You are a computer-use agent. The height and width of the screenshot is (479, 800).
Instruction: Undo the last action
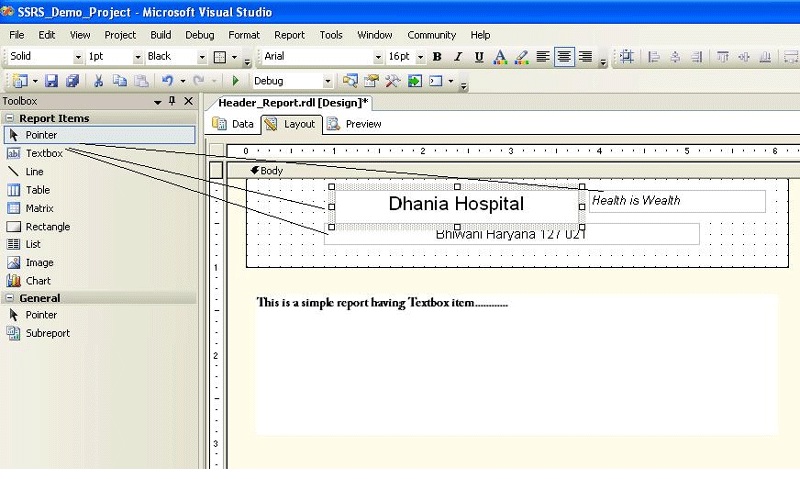click(167, 81)
